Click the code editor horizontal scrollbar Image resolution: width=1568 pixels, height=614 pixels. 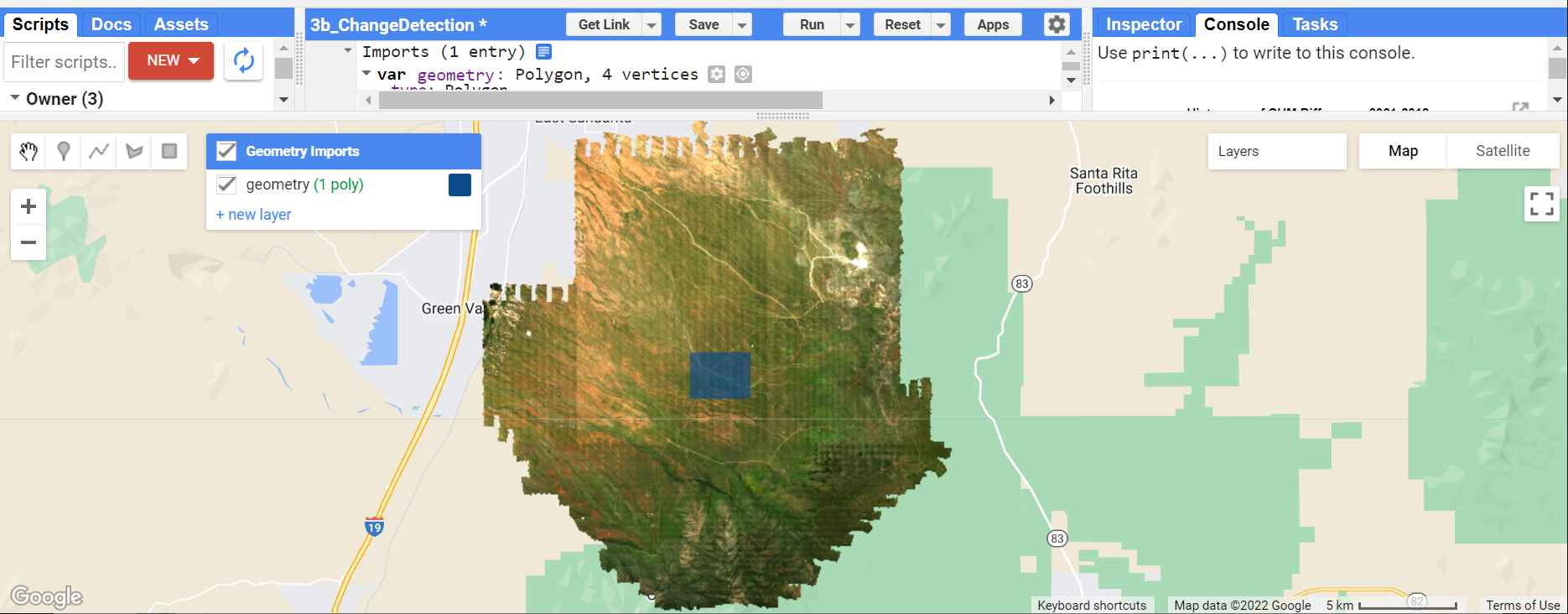(600, 101)
